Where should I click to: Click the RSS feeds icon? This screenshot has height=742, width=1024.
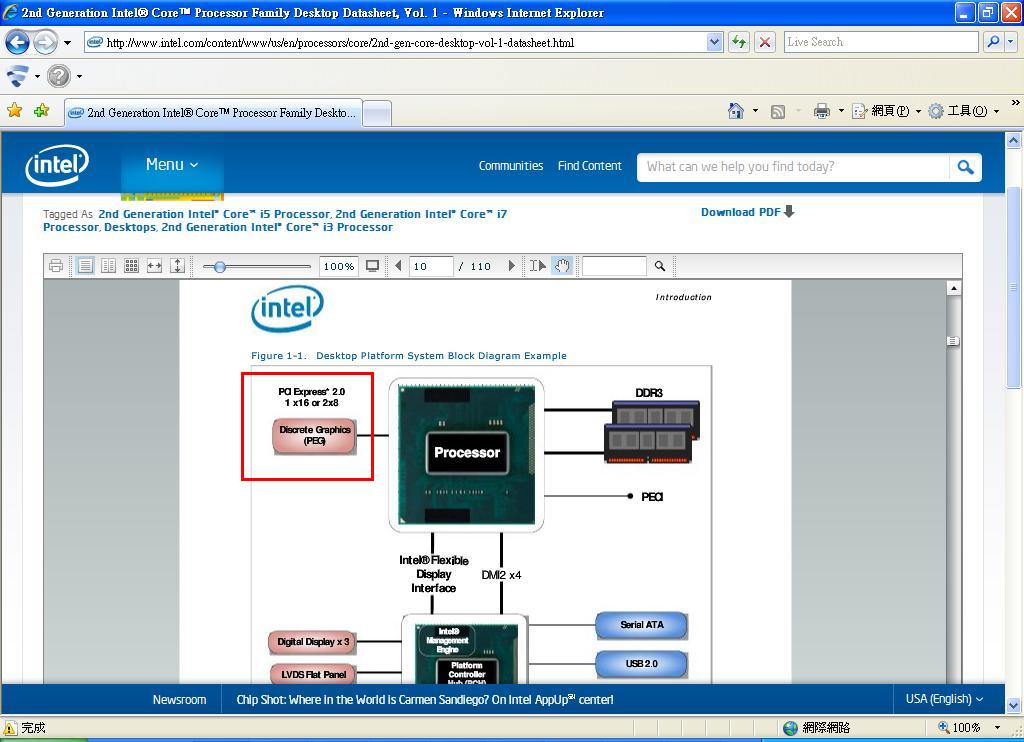coord(778,112)
